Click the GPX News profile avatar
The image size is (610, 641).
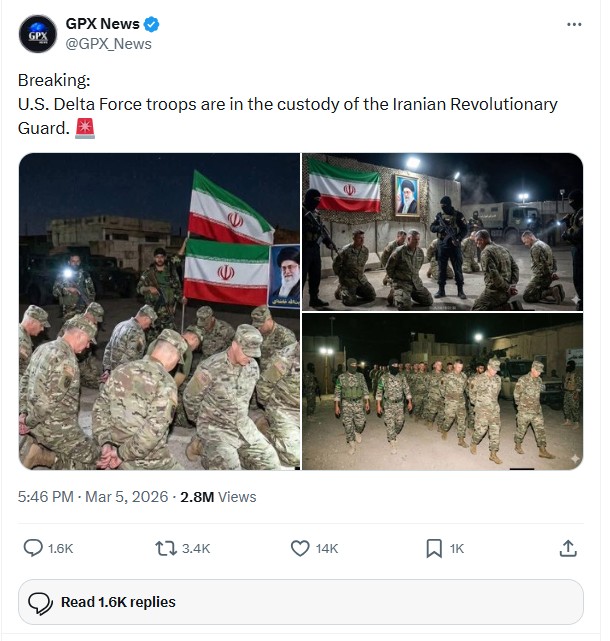pyautogui.click(x=38, y=34)
